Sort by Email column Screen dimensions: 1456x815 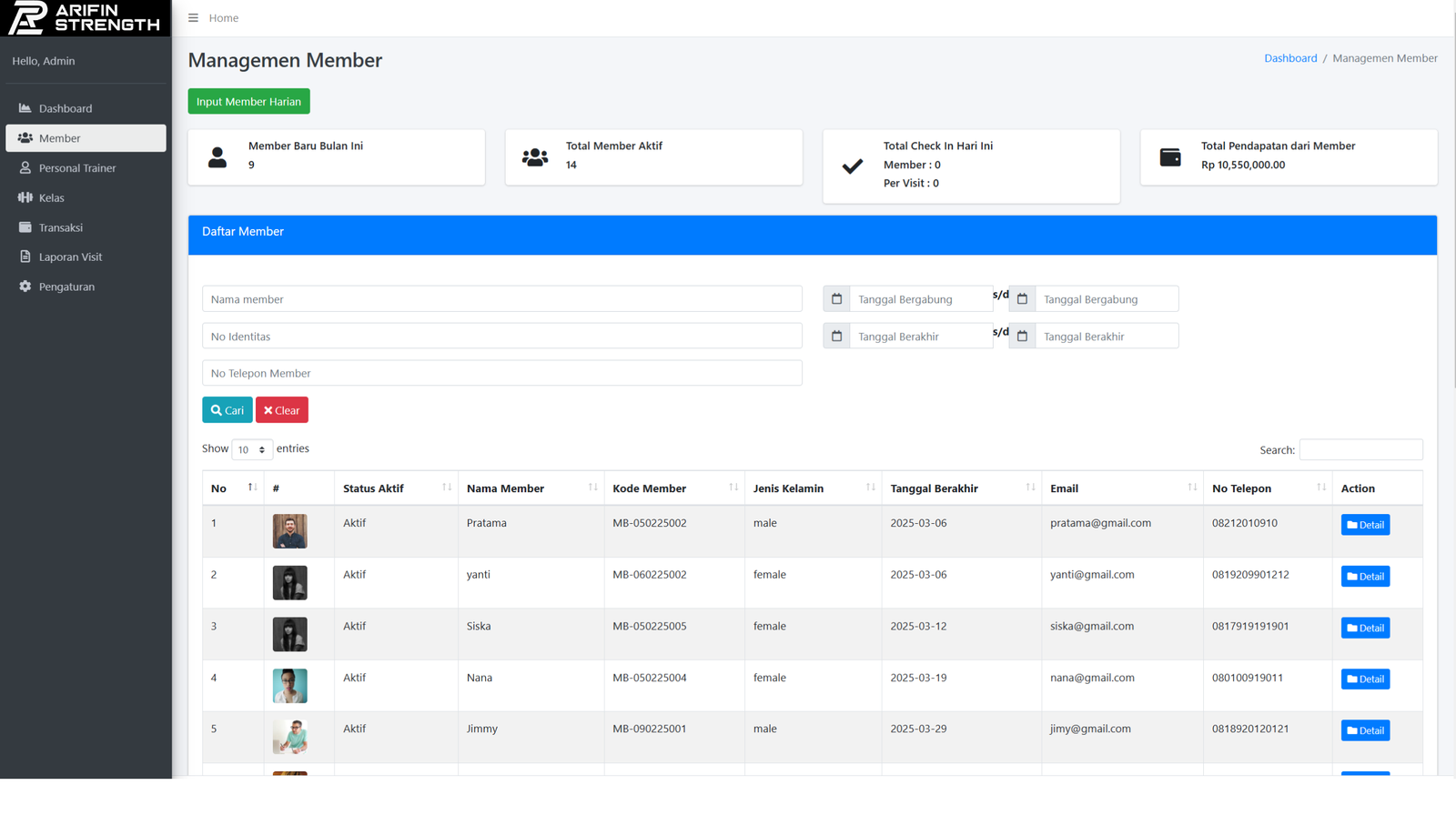click(x=1122, y=488)
